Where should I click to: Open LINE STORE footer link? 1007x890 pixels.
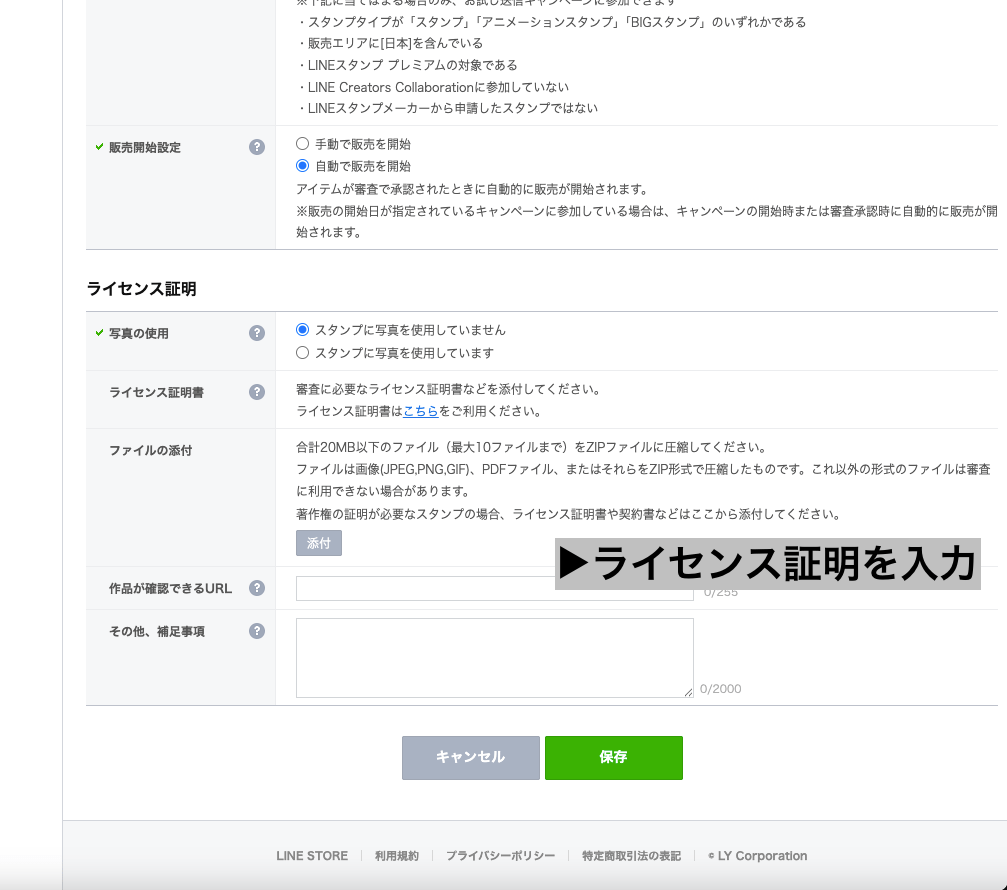pos(312,856)
